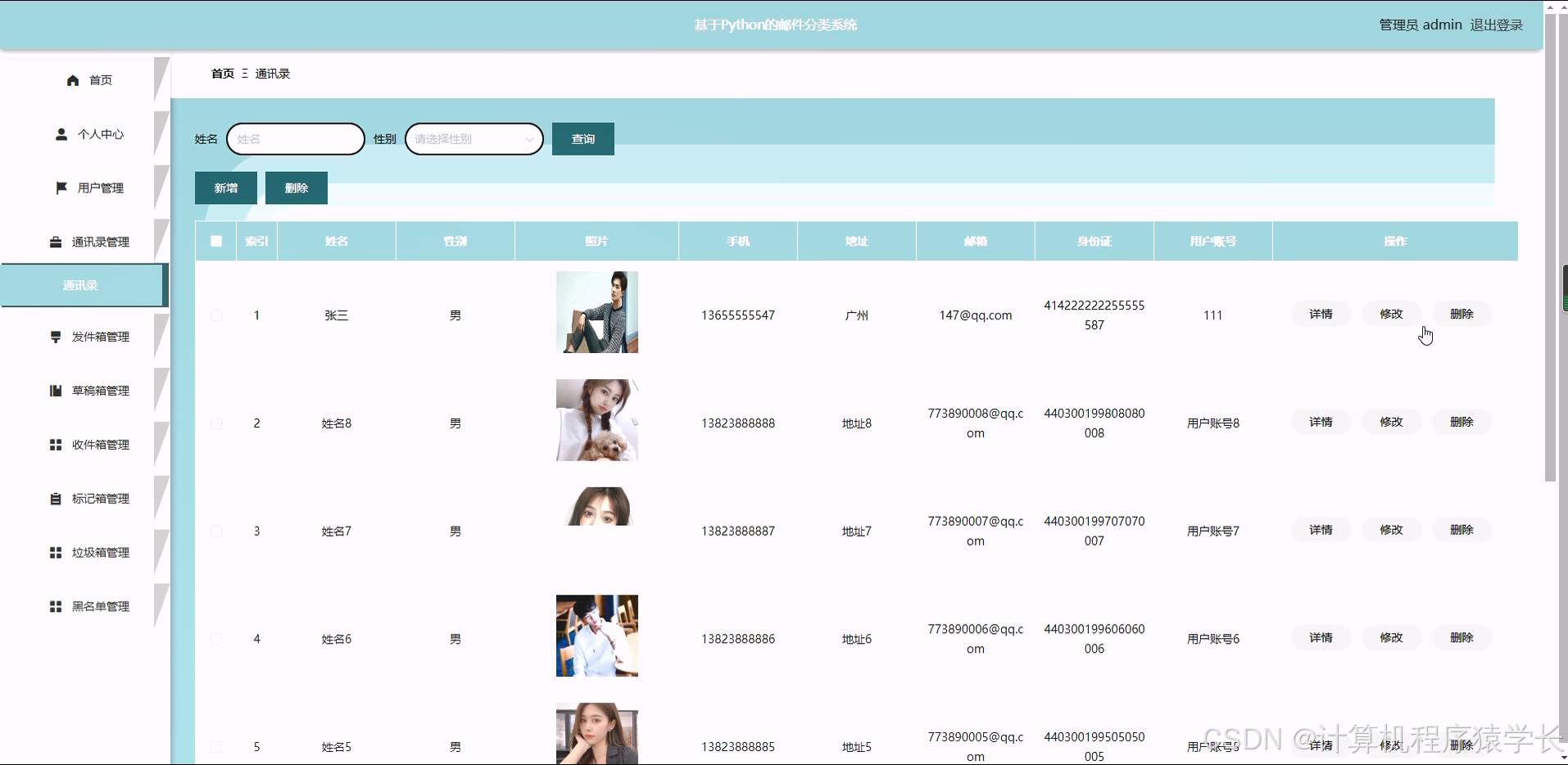Click the 姓名 column header
1568x765 pixels.
337,242
